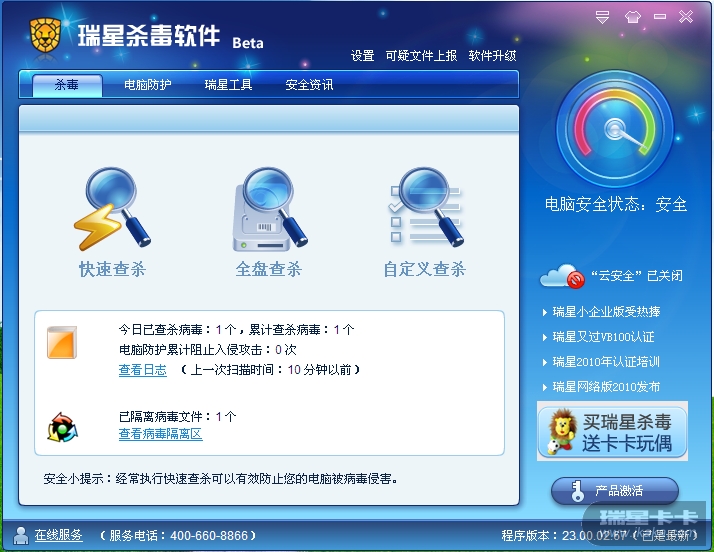Click the 买瑞星杀毒送卡卡玩偶 banner
Screen dimensions: 714x552
612,432
